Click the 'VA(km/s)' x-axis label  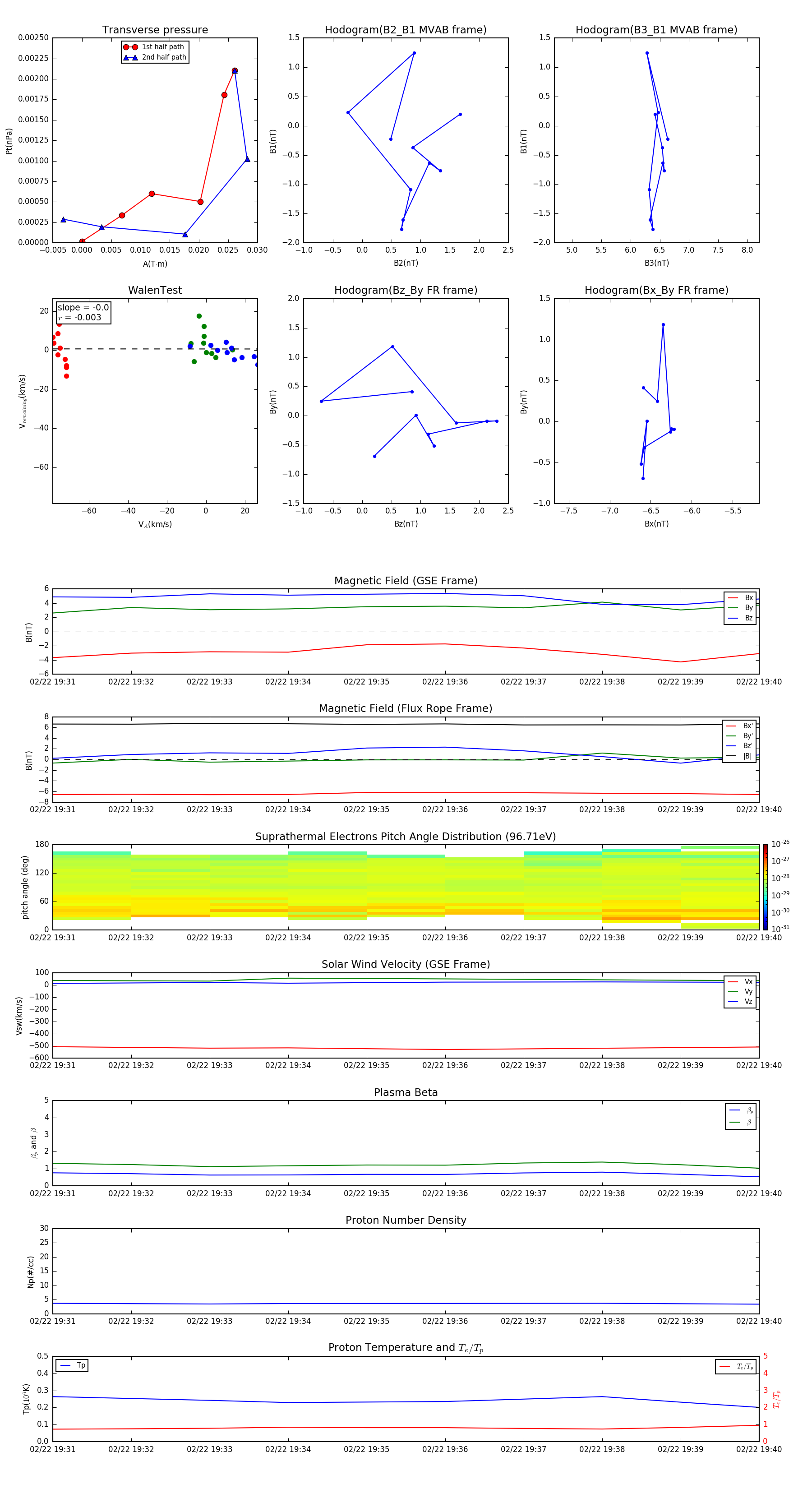click(x=155, y=524)
